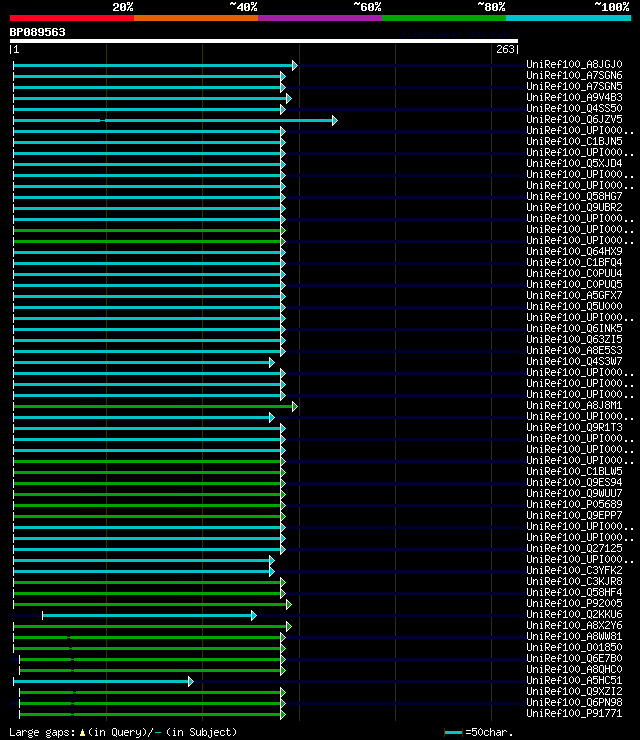Select the UniRef100_A5GFX7 label
Screen dimensions: 640x740
[x=574, y=295]
